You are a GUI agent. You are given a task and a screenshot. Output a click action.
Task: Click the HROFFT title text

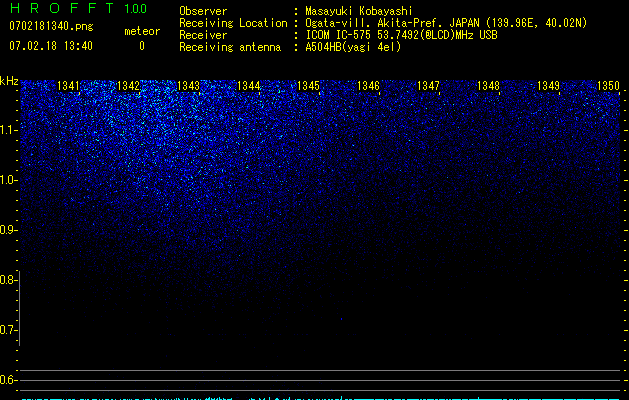click(61, 8)
